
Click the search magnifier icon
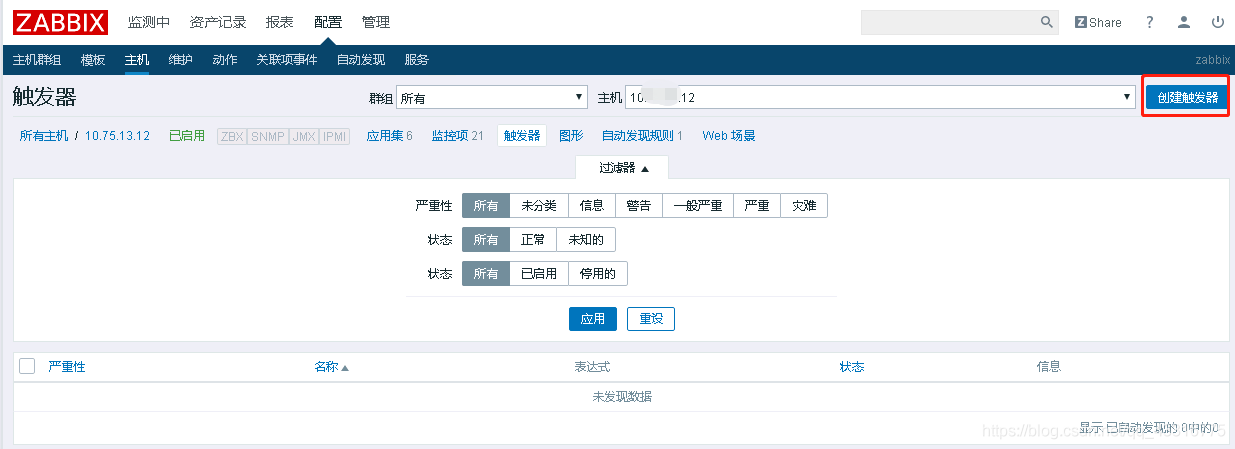click(1047, 22)
